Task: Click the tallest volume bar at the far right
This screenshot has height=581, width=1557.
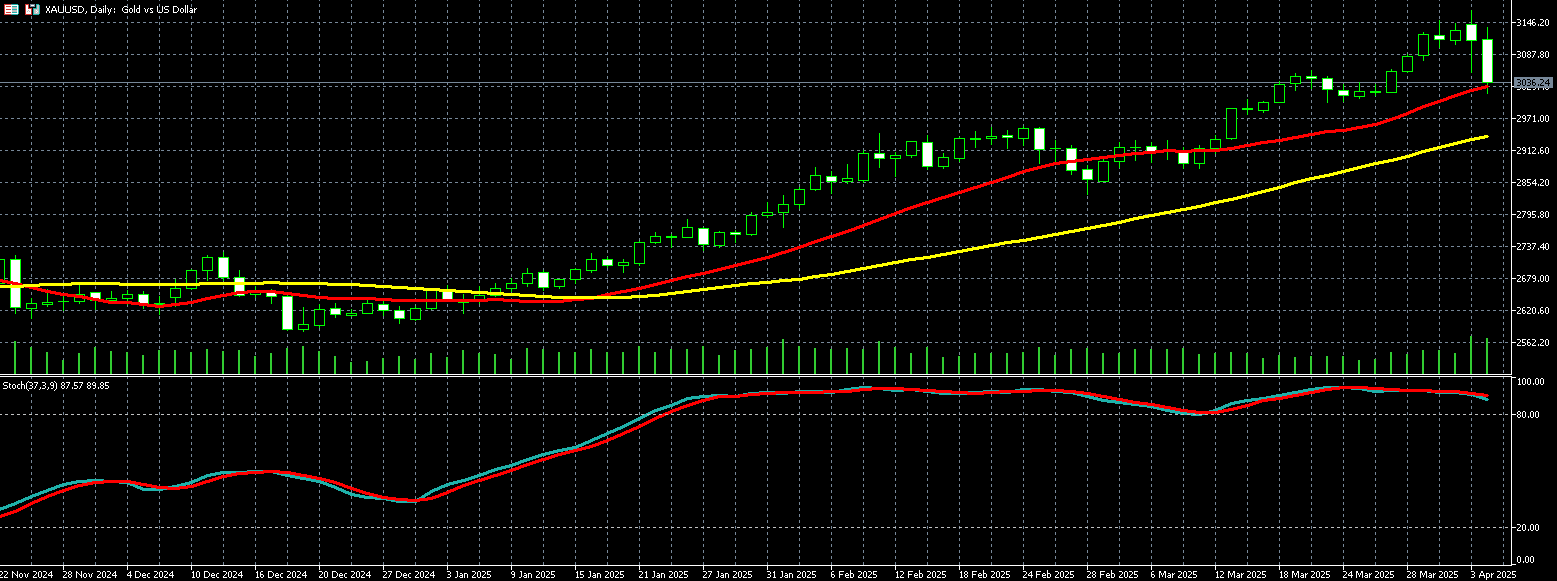Action: click(x=1487, y=356)
